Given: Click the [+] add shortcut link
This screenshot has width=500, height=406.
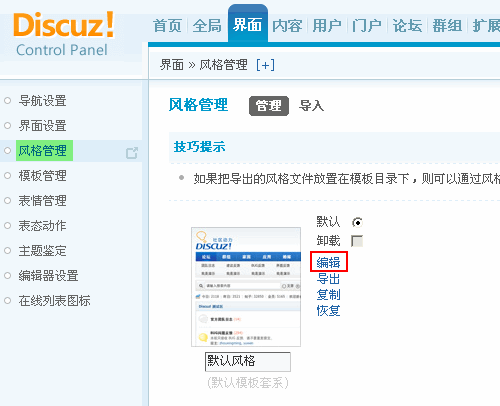Looking at the screenshot, I should pyautogui.click(x=265, y=65).
